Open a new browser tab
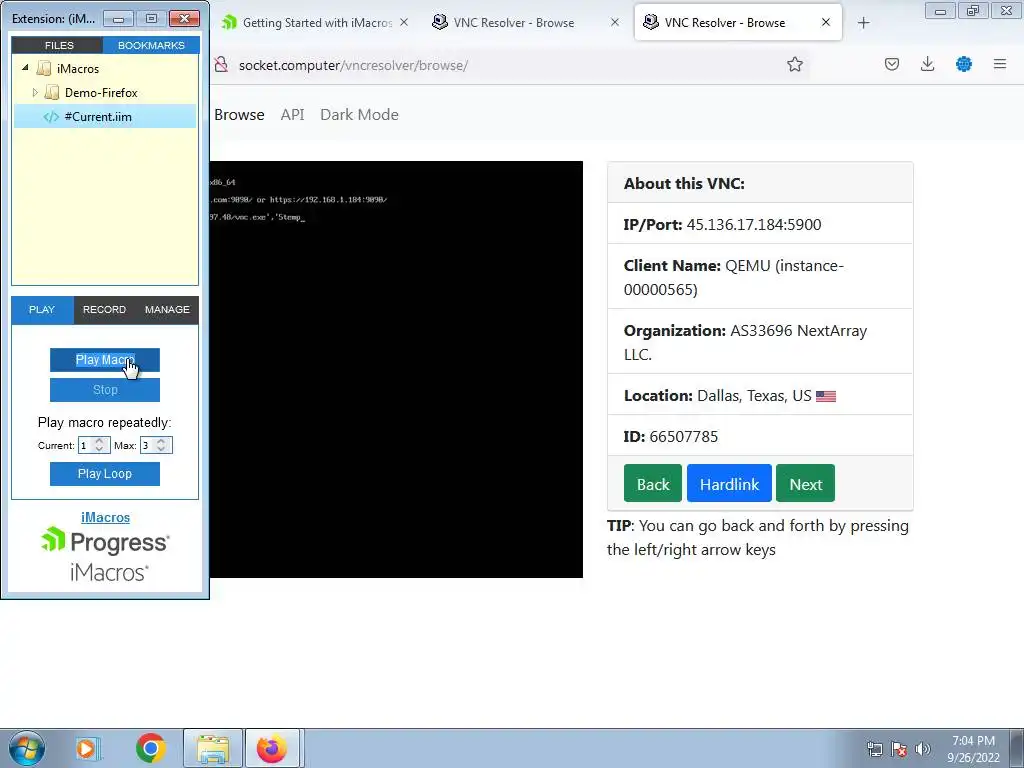This screenshot has height=768, width=1024. [x=863, y=23]
